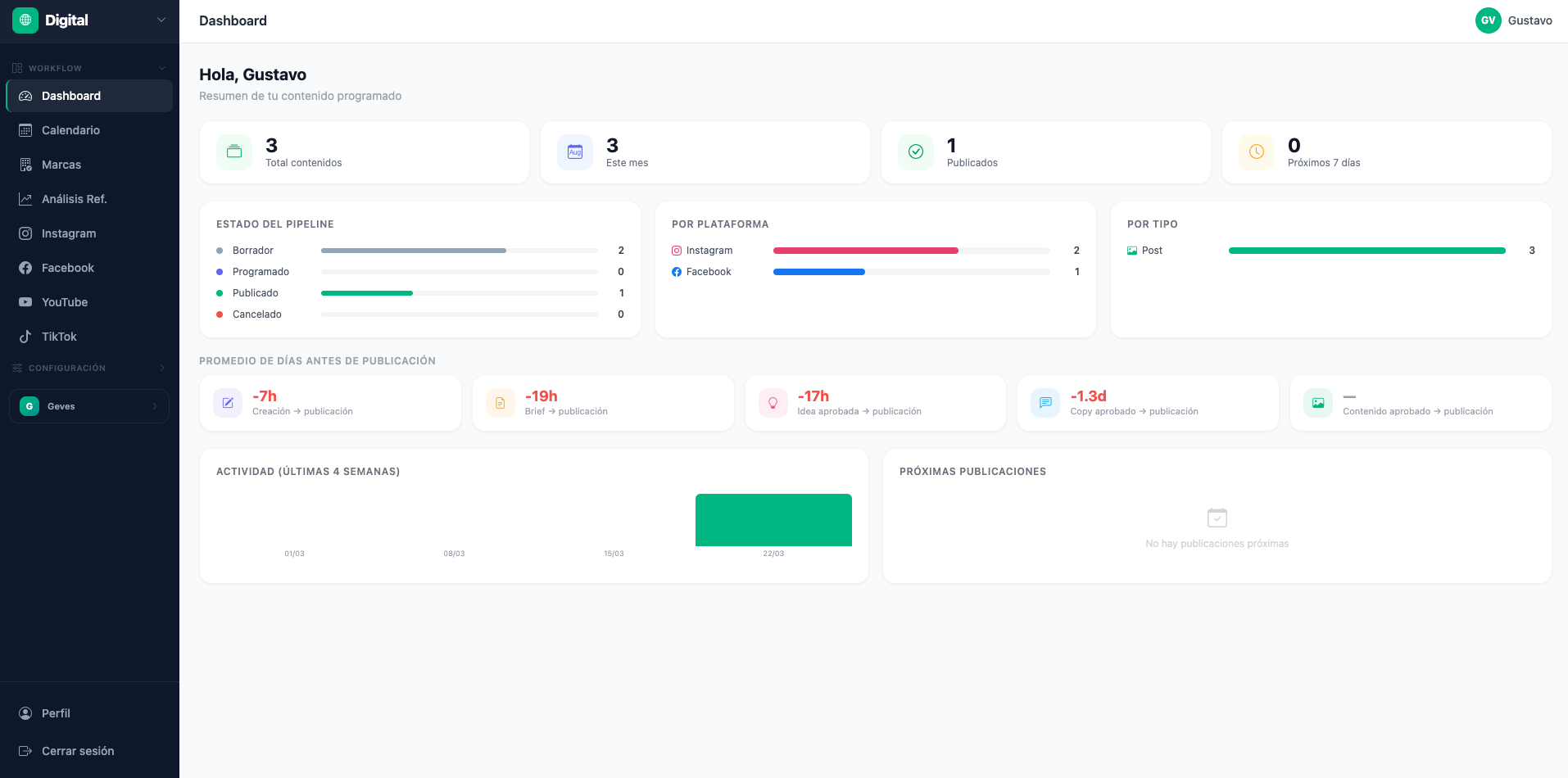1568x778 pixels.
Task: Click the Total contenidos stat card
Action: (365, 152)
